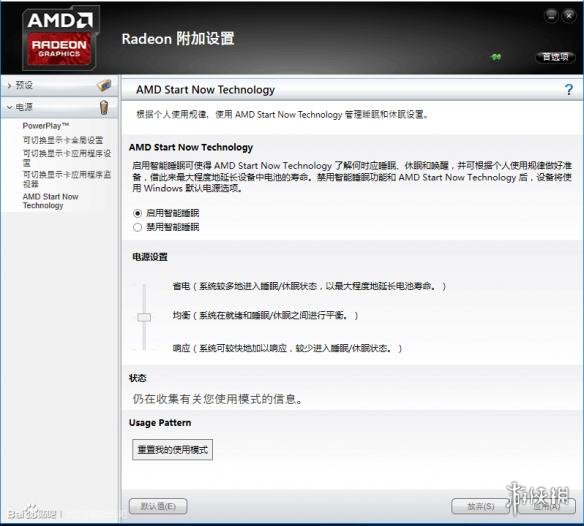Select AMD Start Now Technology in sidebar

pyautogui.click(x=51, y=201)
